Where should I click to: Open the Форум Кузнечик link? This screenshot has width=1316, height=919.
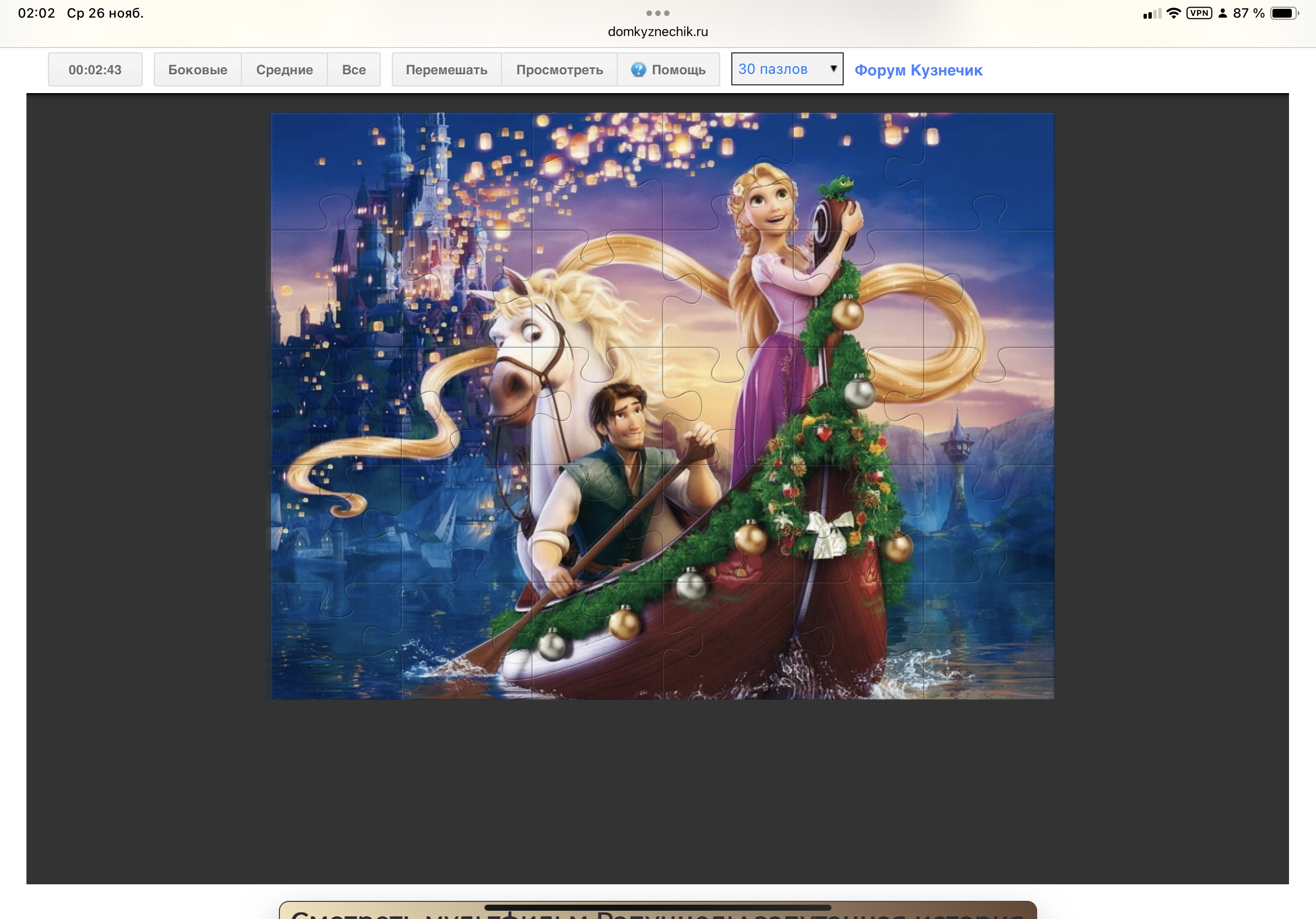[x=918, y=70]
